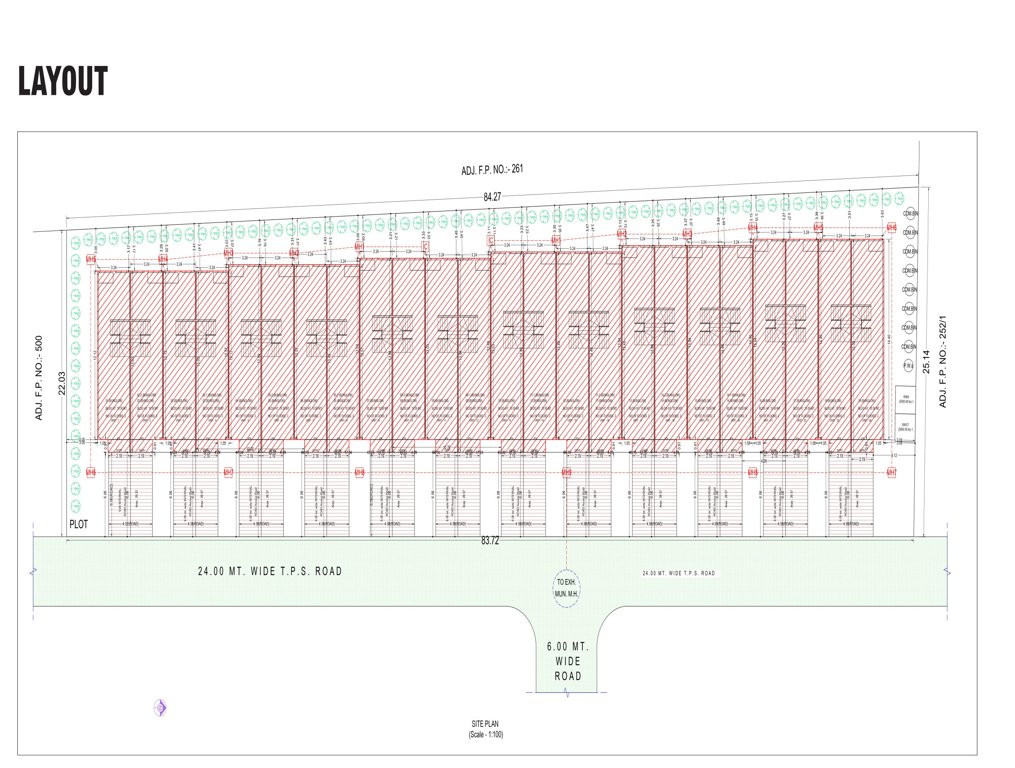The image size is (1015, 768).
Task: Expand the RWH tank box at far right
Action: [x=904, y=397]
